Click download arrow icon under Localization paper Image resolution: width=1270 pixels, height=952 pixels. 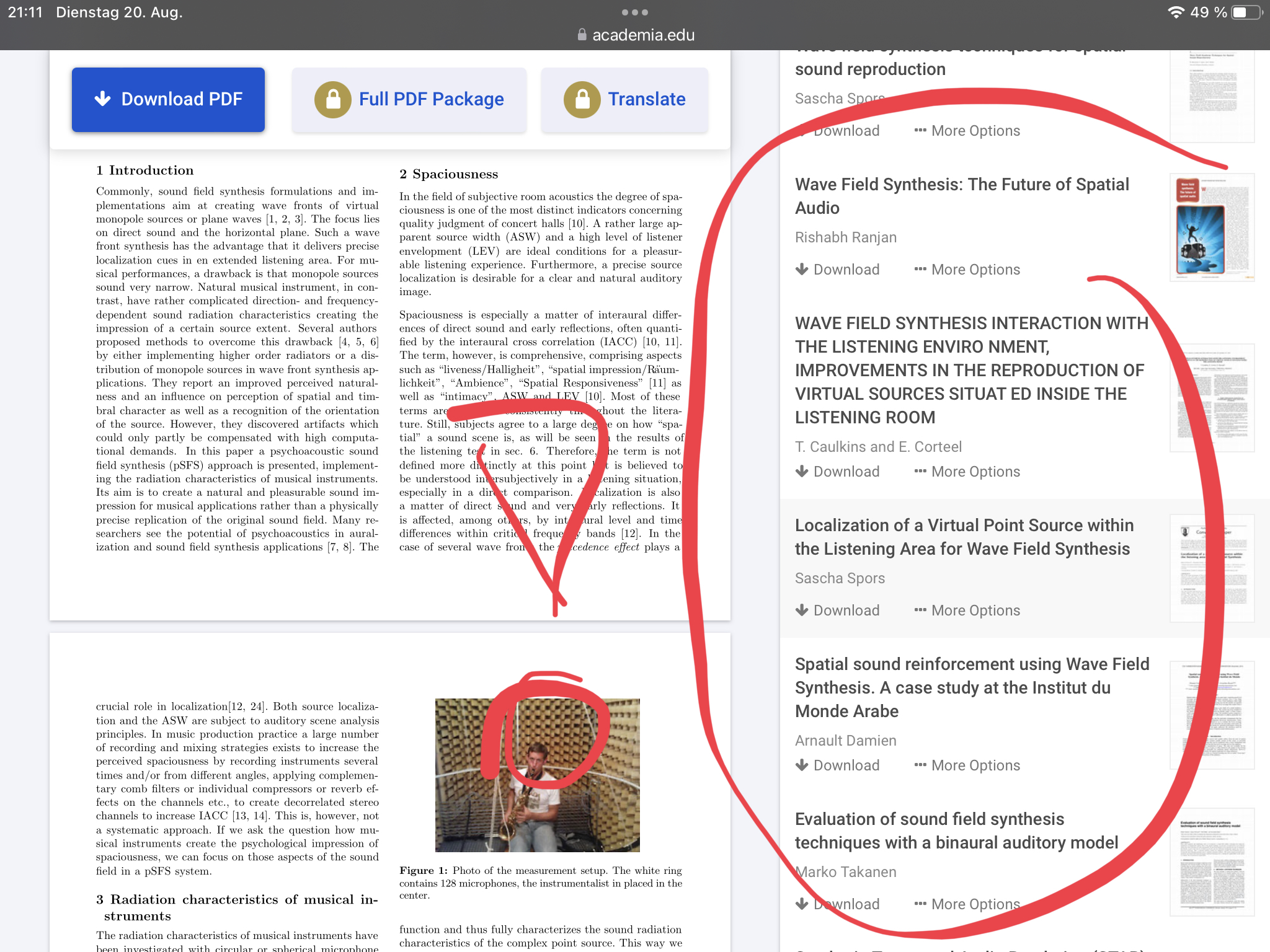(x=802, y=610)
